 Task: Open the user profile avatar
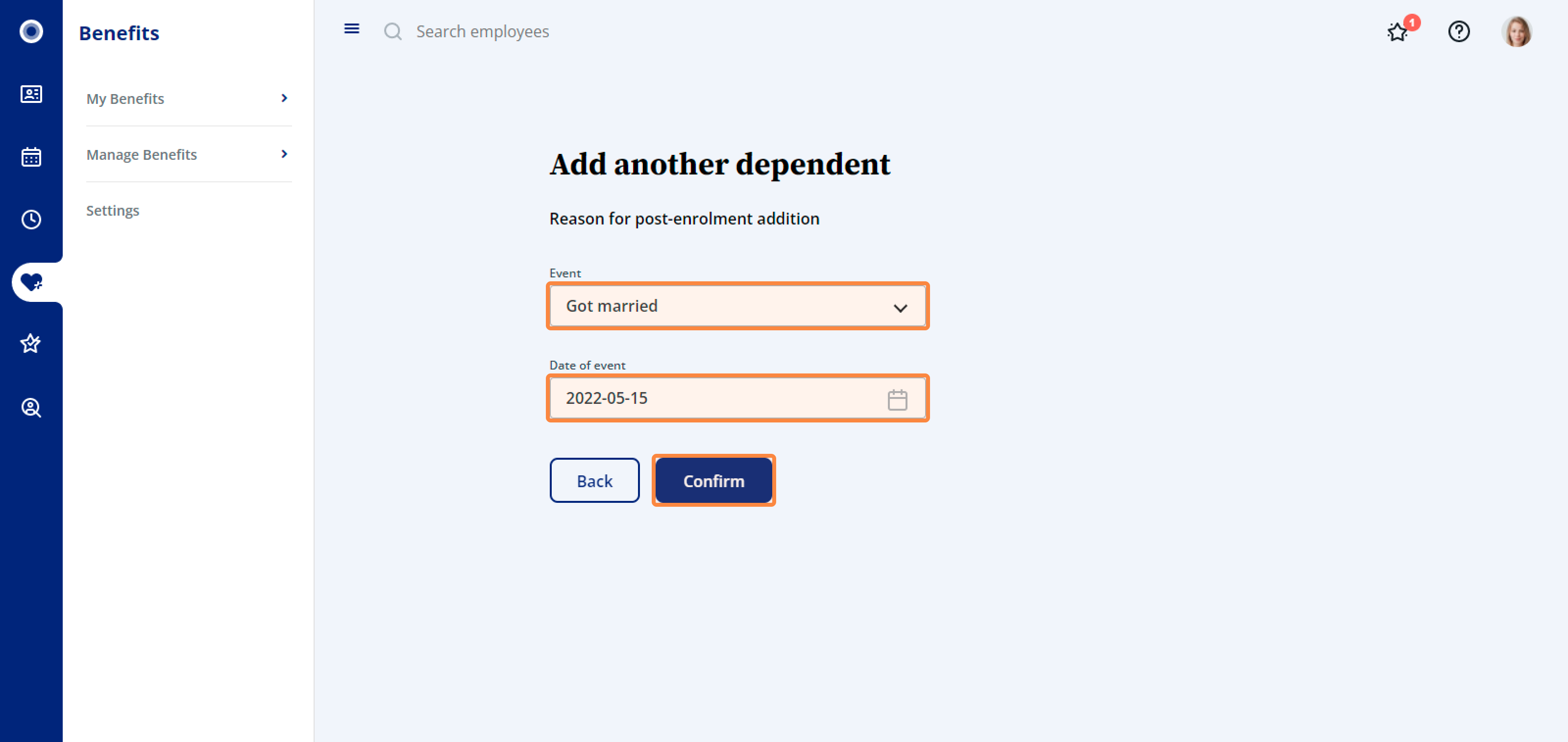(x=1516, y=31)
